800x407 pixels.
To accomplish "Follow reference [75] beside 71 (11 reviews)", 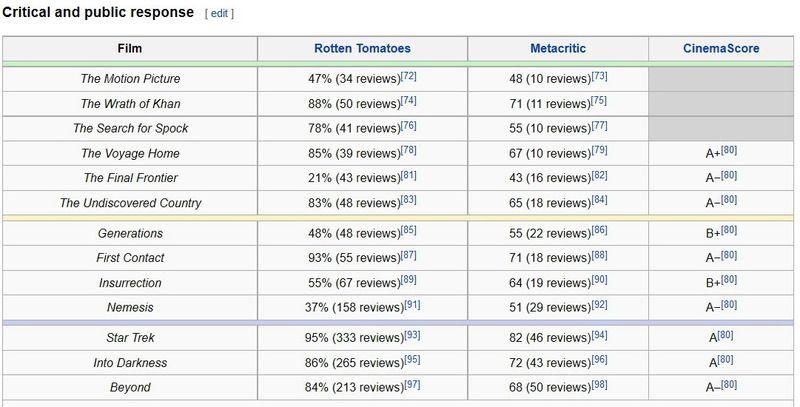I will (599, 101).
